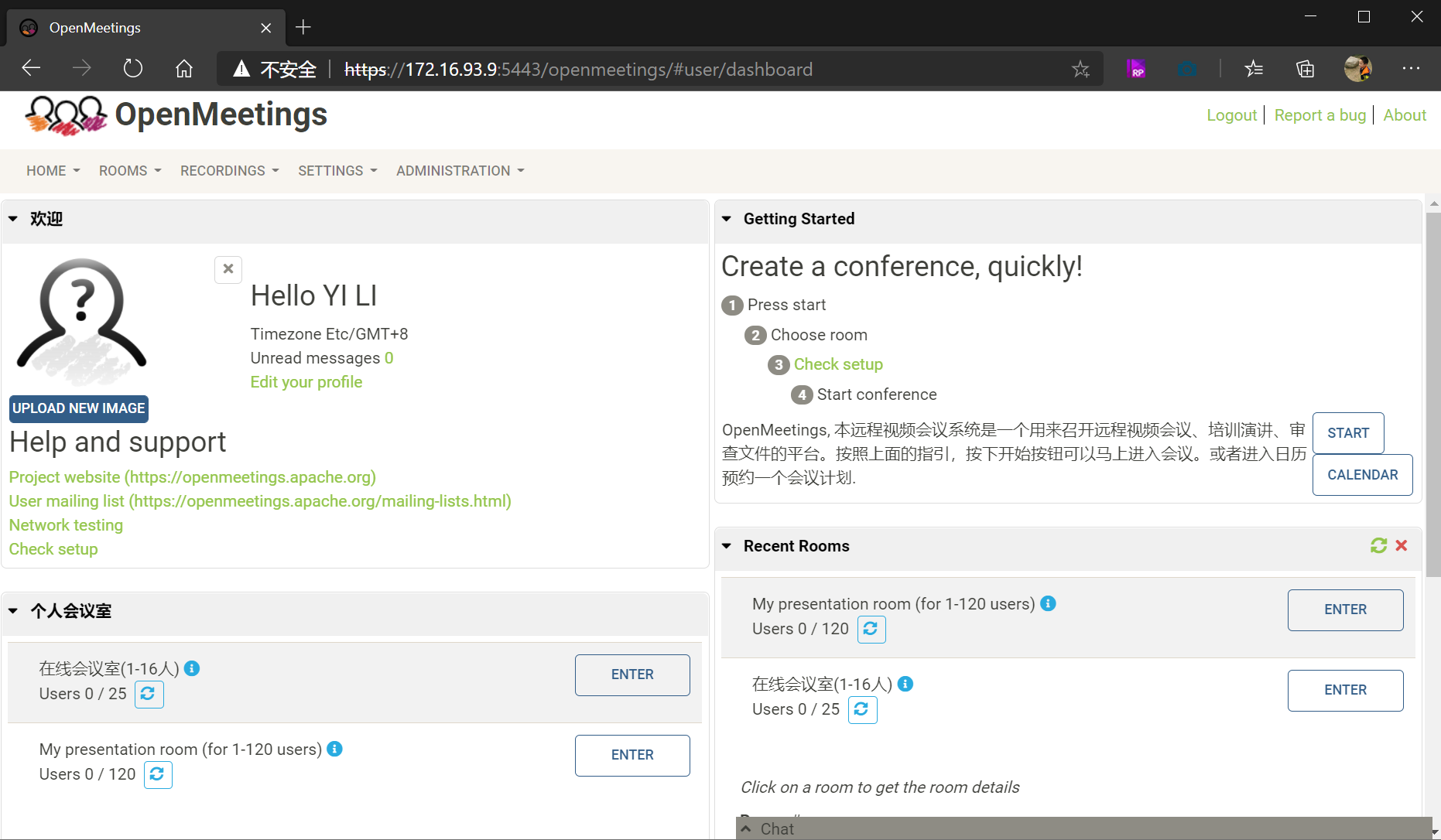Add this page to browser favorites
Screen dimensions: 1441x840
click(x=1080, y=70)
